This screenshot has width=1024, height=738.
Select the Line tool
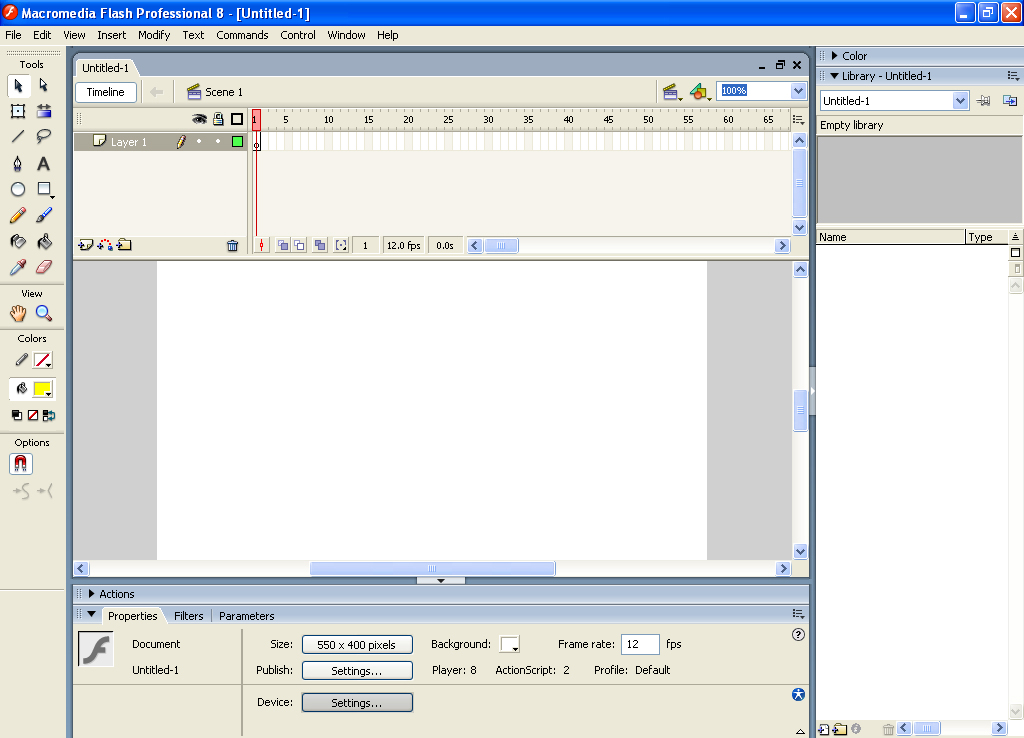(18, 136)
